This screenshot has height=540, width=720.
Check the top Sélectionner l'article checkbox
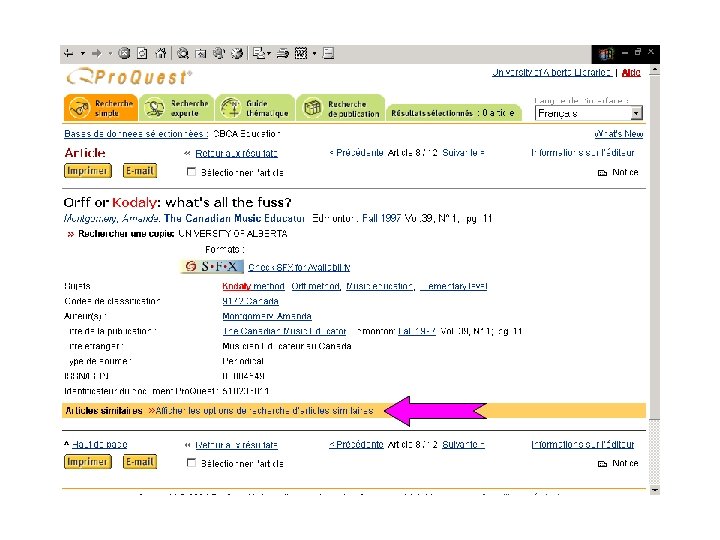coord(191,172)
